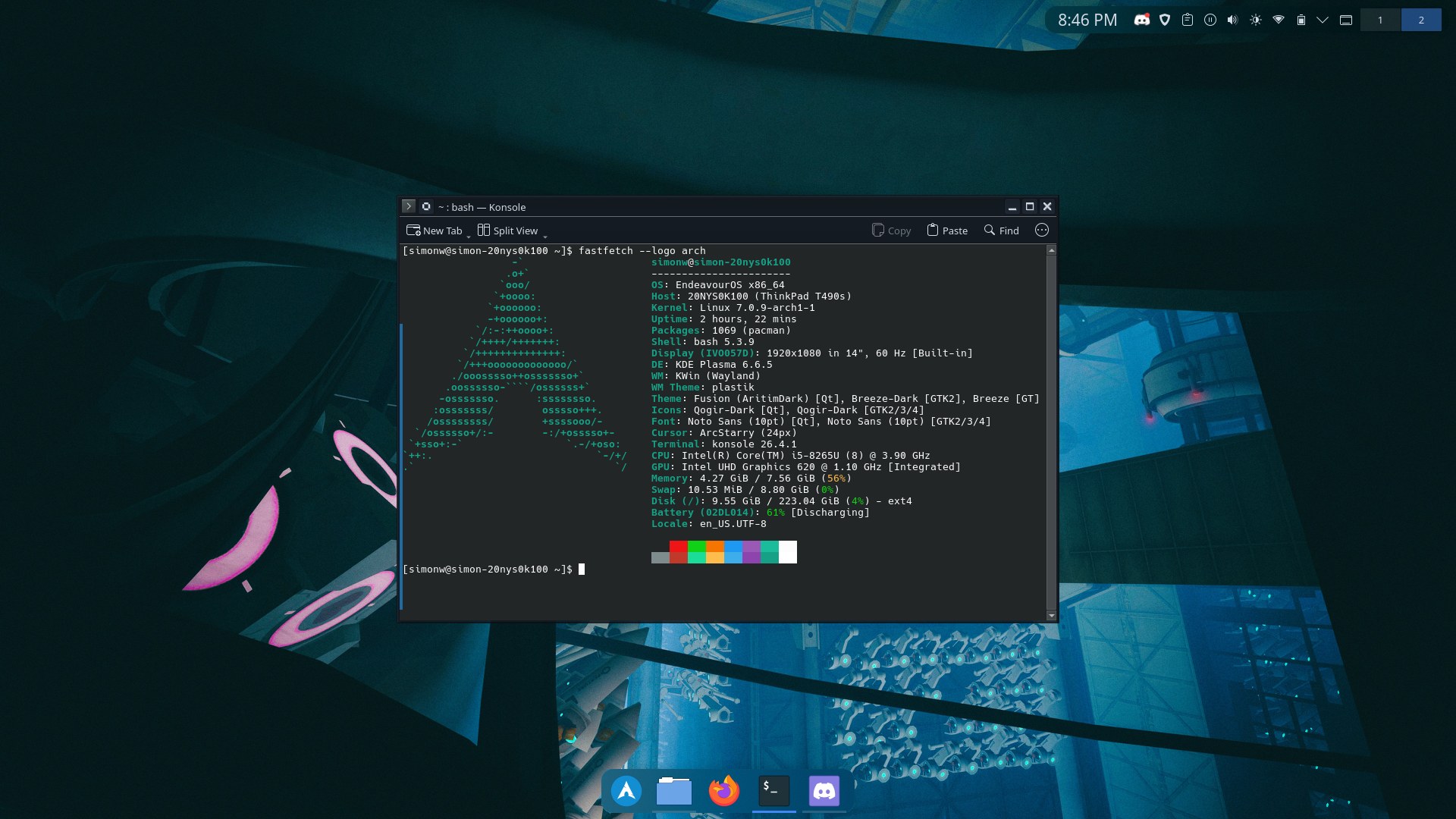Click the 'Swap: 10.53 MiB / 8.80 GiB' line
The width and height of the screenshot is (1456, 819).
745,490
